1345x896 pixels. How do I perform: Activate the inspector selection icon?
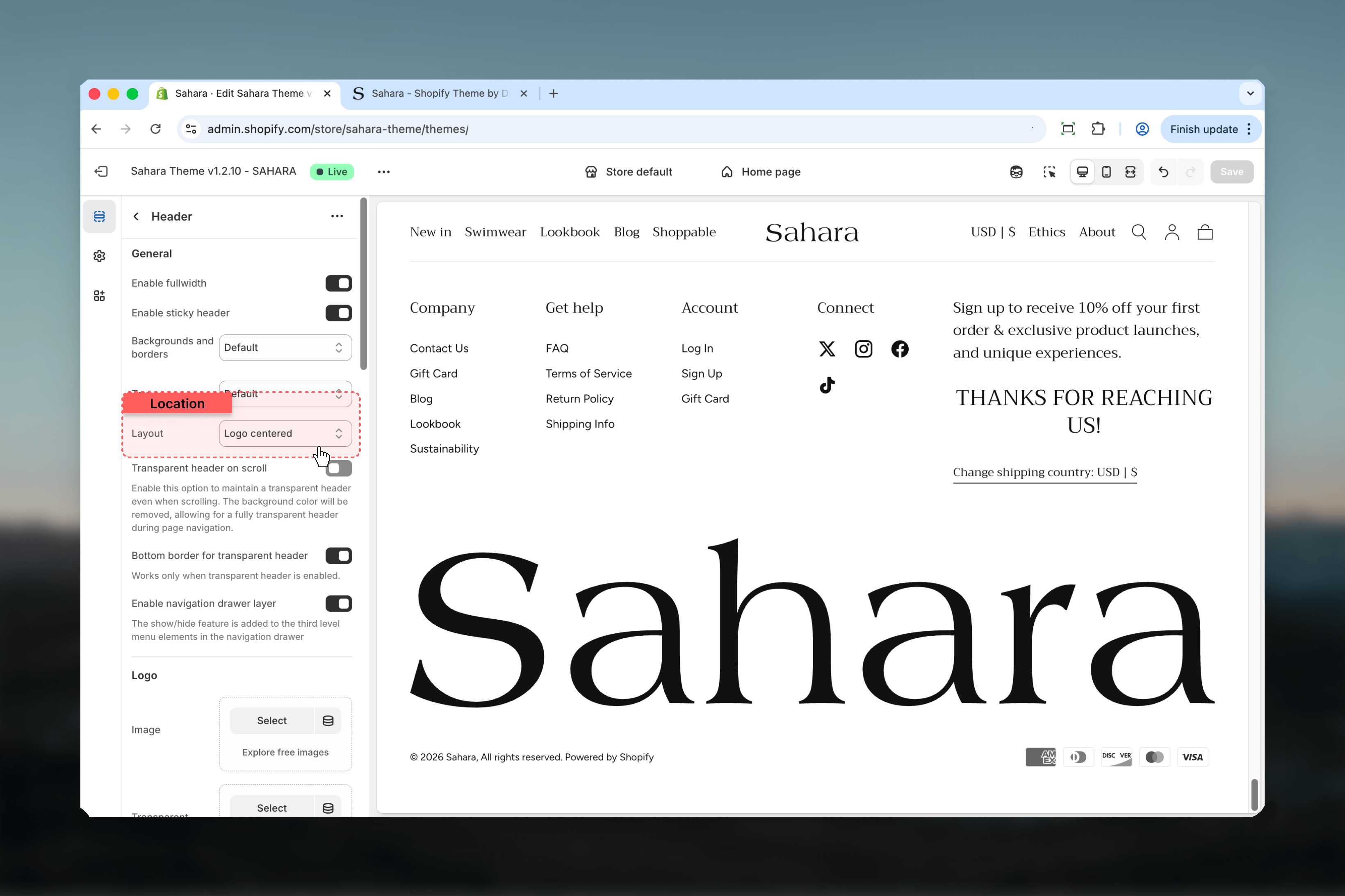[1049, 171]
